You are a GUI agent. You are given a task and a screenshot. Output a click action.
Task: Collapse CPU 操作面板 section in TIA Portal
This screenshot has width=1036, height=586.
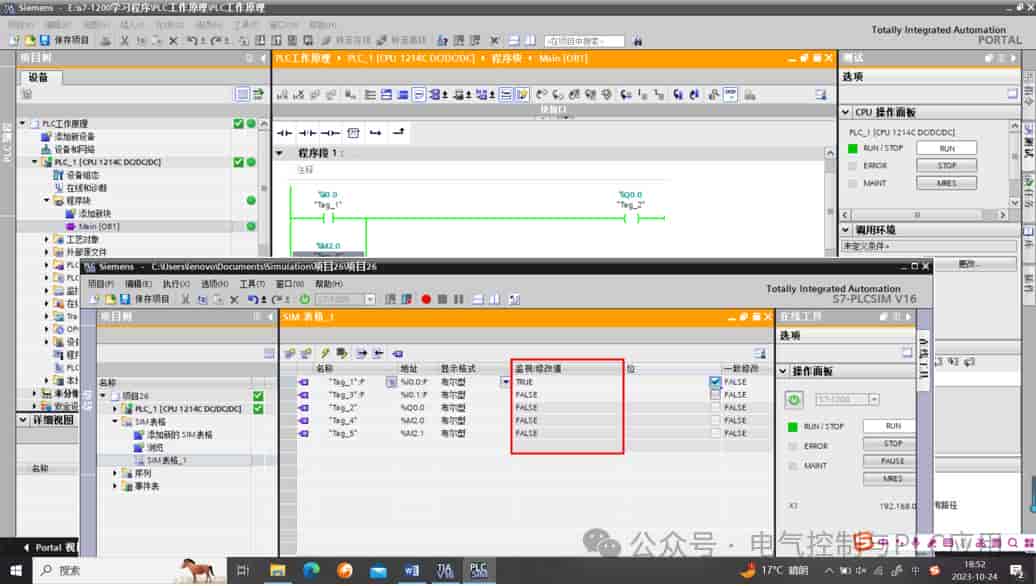[x=846, y=112]
